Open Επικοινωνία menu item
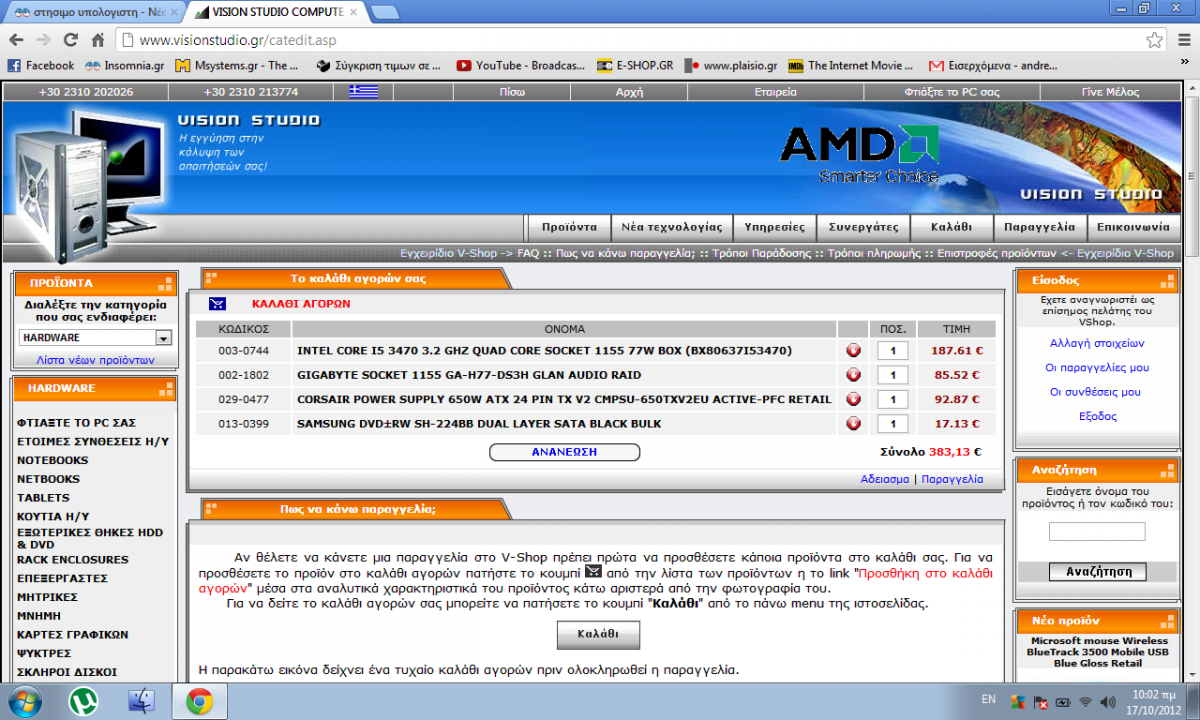Viewport: 1200px width, 720px height. click(x=1132, y=227)
